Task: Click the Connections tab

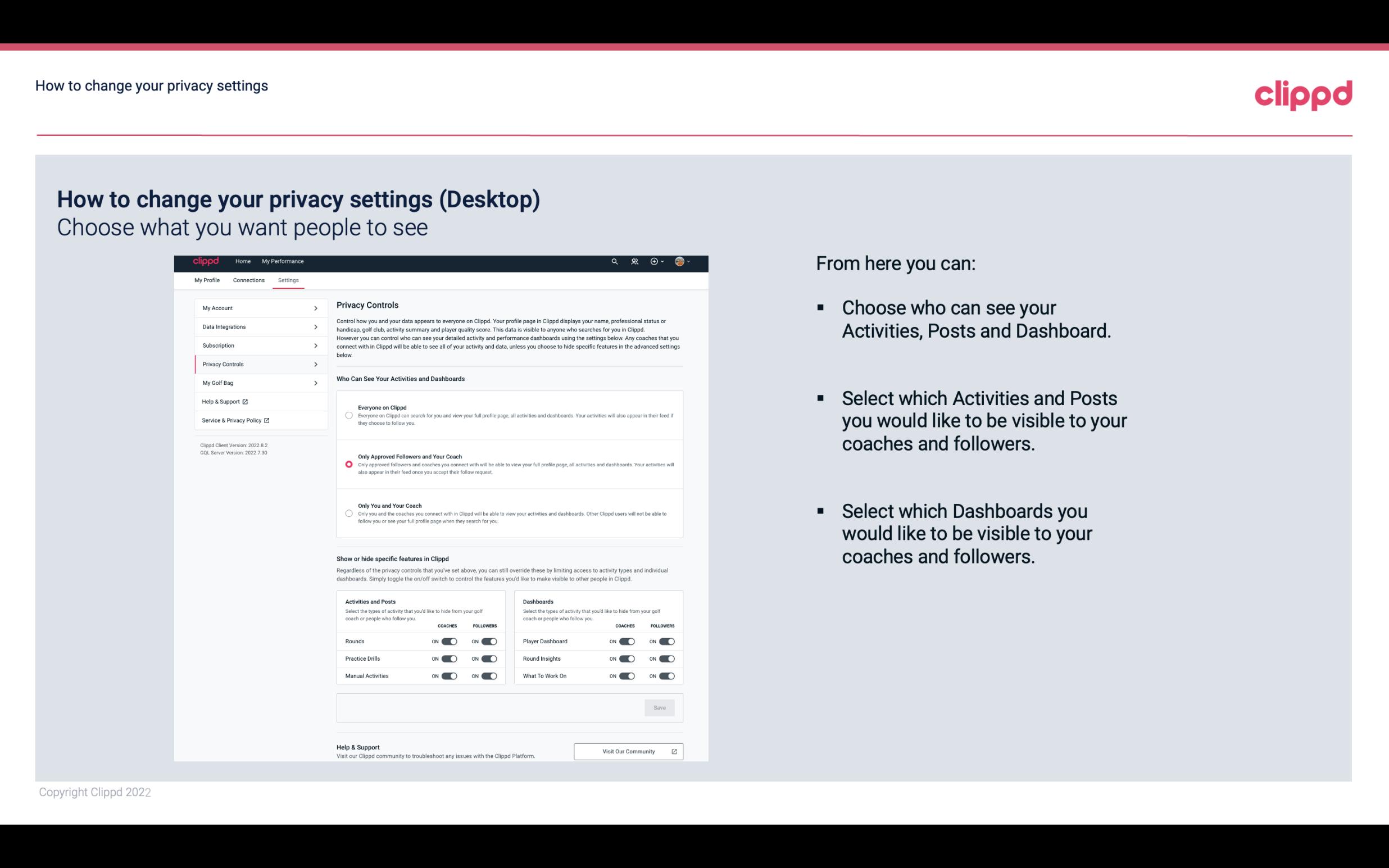Action: tap(248, 280)
